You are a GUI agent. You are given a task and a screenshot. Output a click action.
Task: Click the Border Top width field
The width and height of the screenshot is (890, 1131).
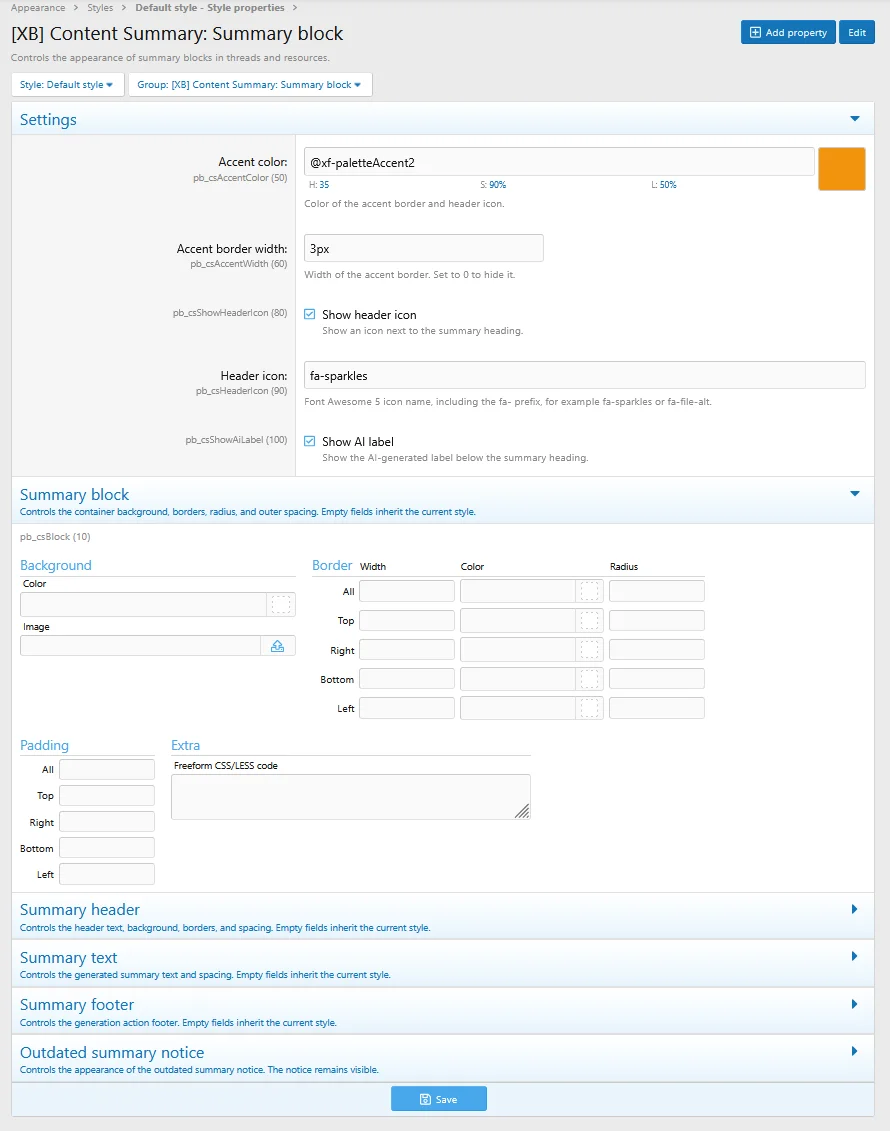(x=407, y=620)
